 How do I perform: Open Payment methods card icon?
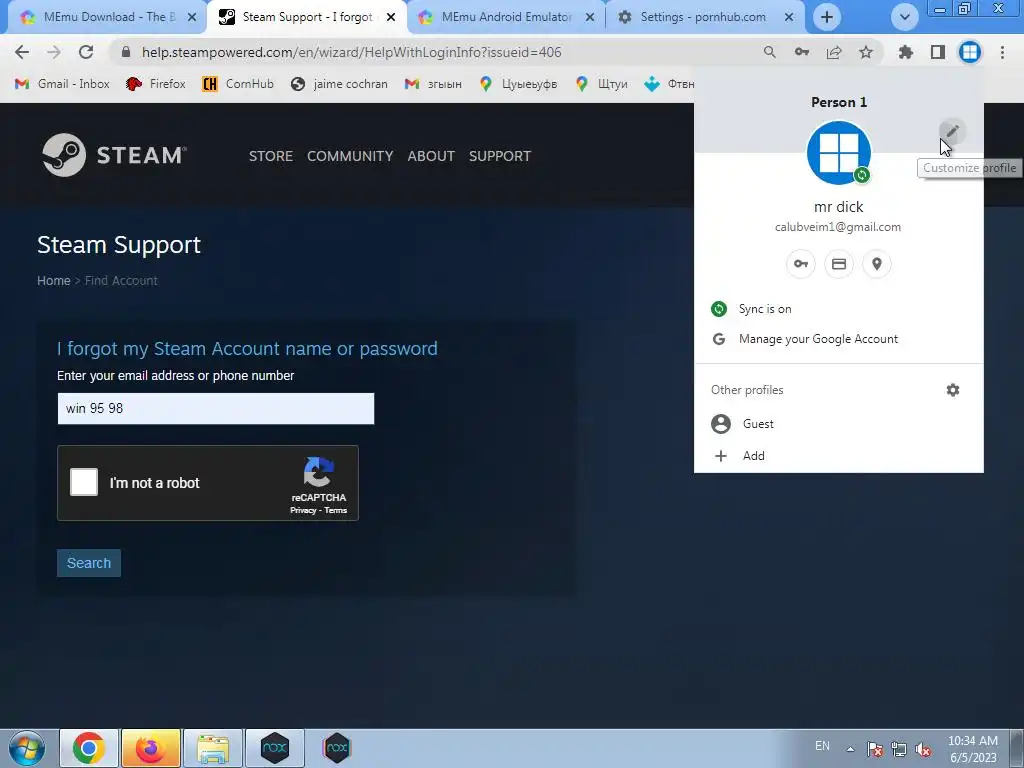point(839,264)
